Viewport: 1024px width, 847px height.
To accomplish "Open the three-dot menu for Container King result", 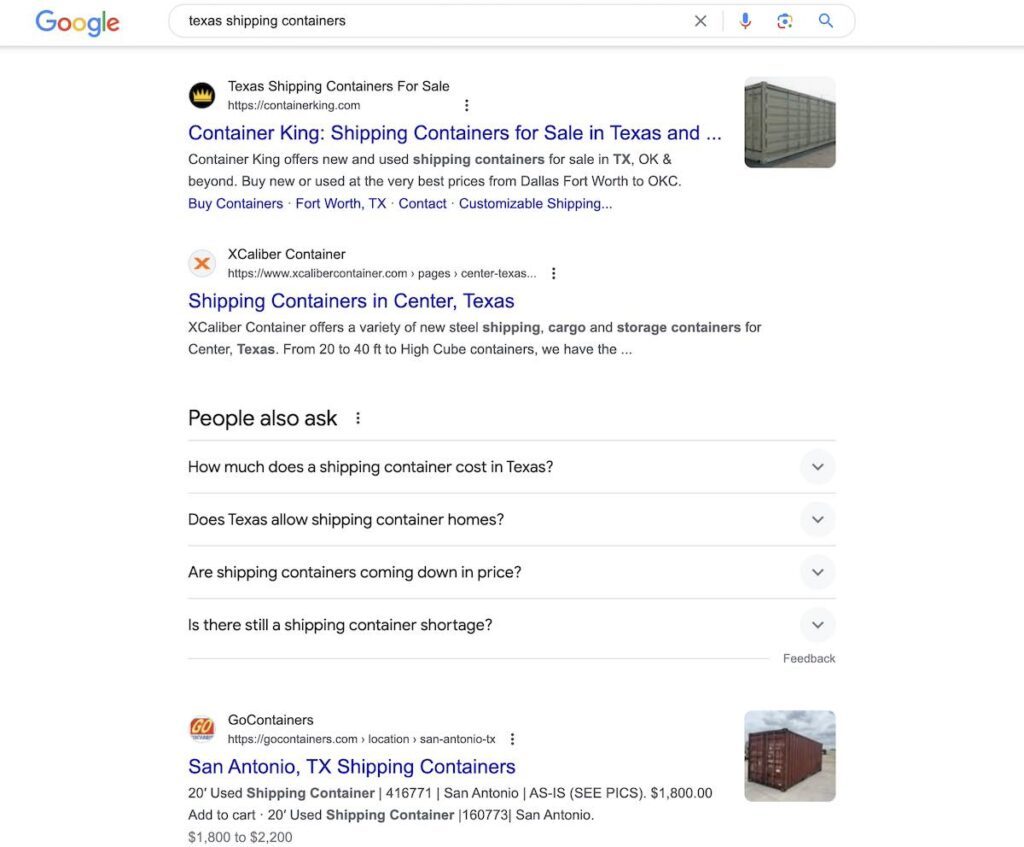I will click(x=467, y=105).
